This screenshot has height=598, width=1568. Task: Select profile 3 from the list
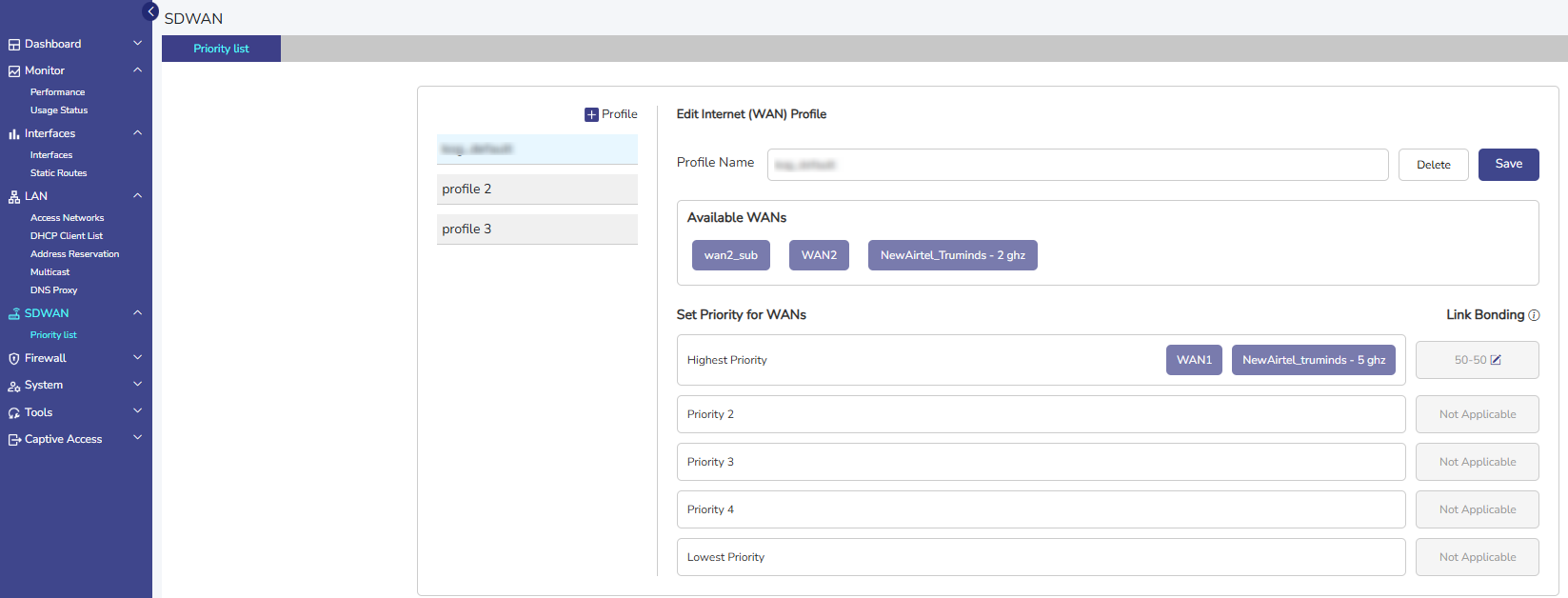(x=537, y=229)
